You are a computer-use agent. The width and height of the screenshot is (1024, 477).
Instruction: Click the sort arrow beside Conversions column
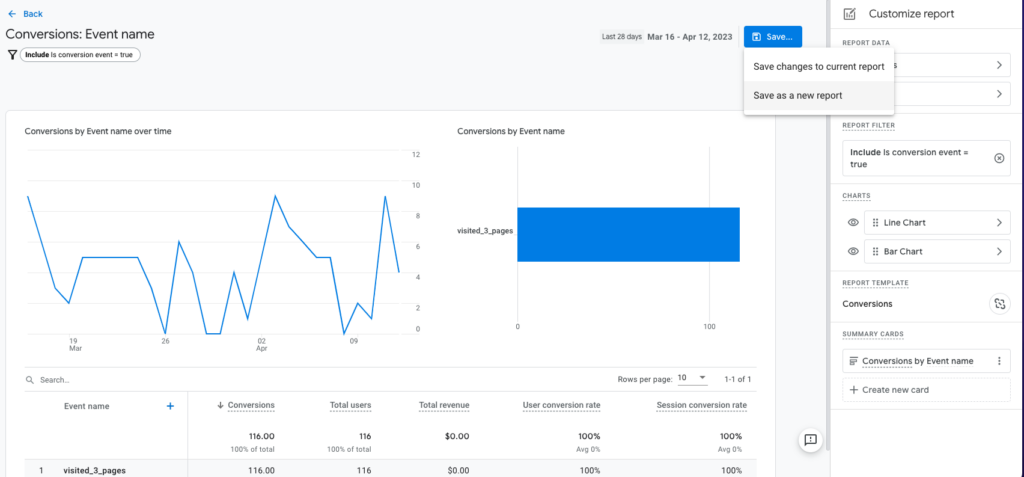click(220, 406)
